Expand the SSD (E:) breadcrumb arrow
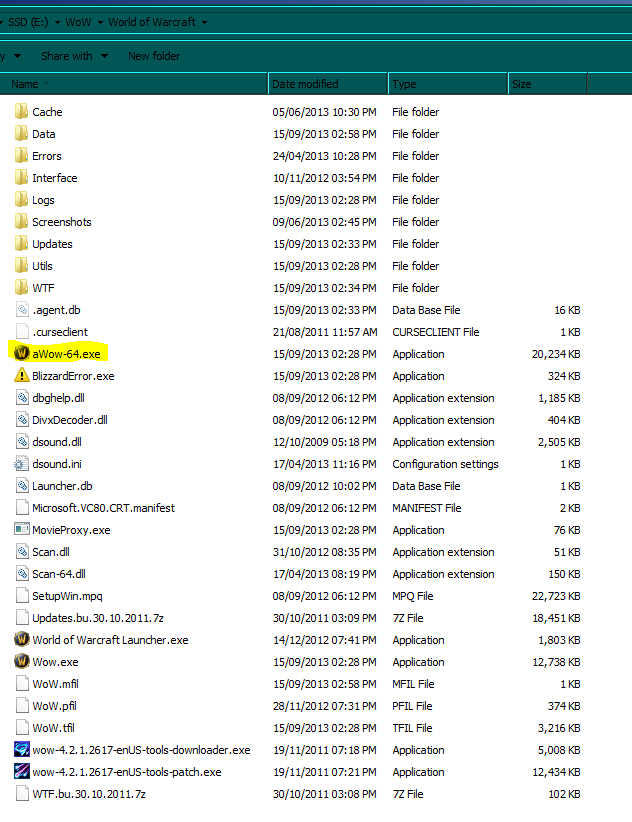The image size is (632, 822). [x=57, y=23]
